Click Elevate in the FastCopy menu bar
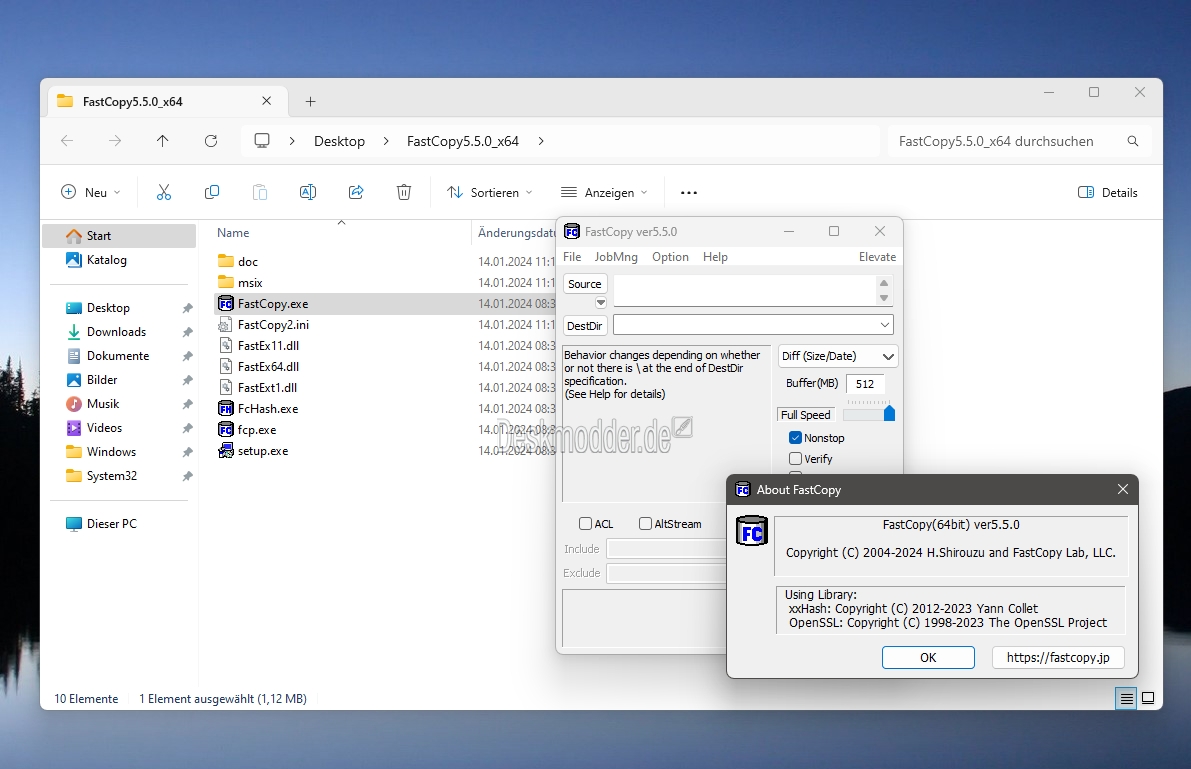 tap(877, 257)
